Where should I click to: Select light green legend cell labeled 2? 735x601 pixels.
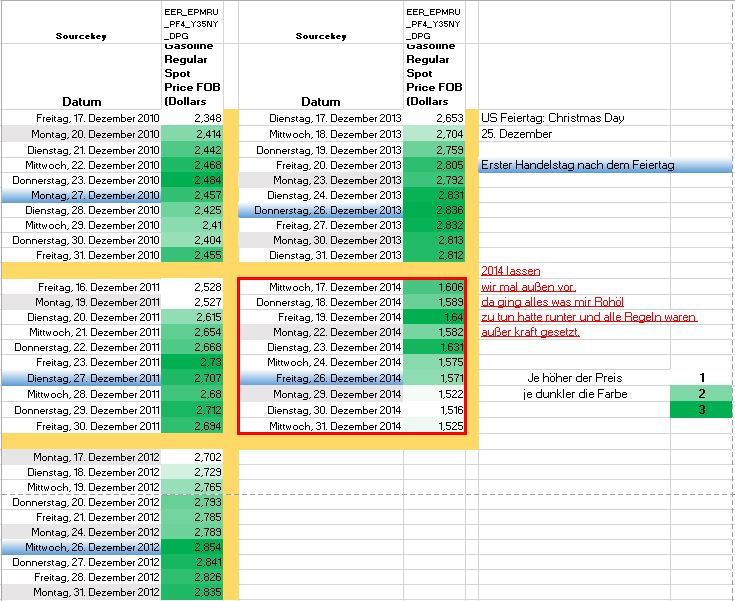tap(702, 394)
